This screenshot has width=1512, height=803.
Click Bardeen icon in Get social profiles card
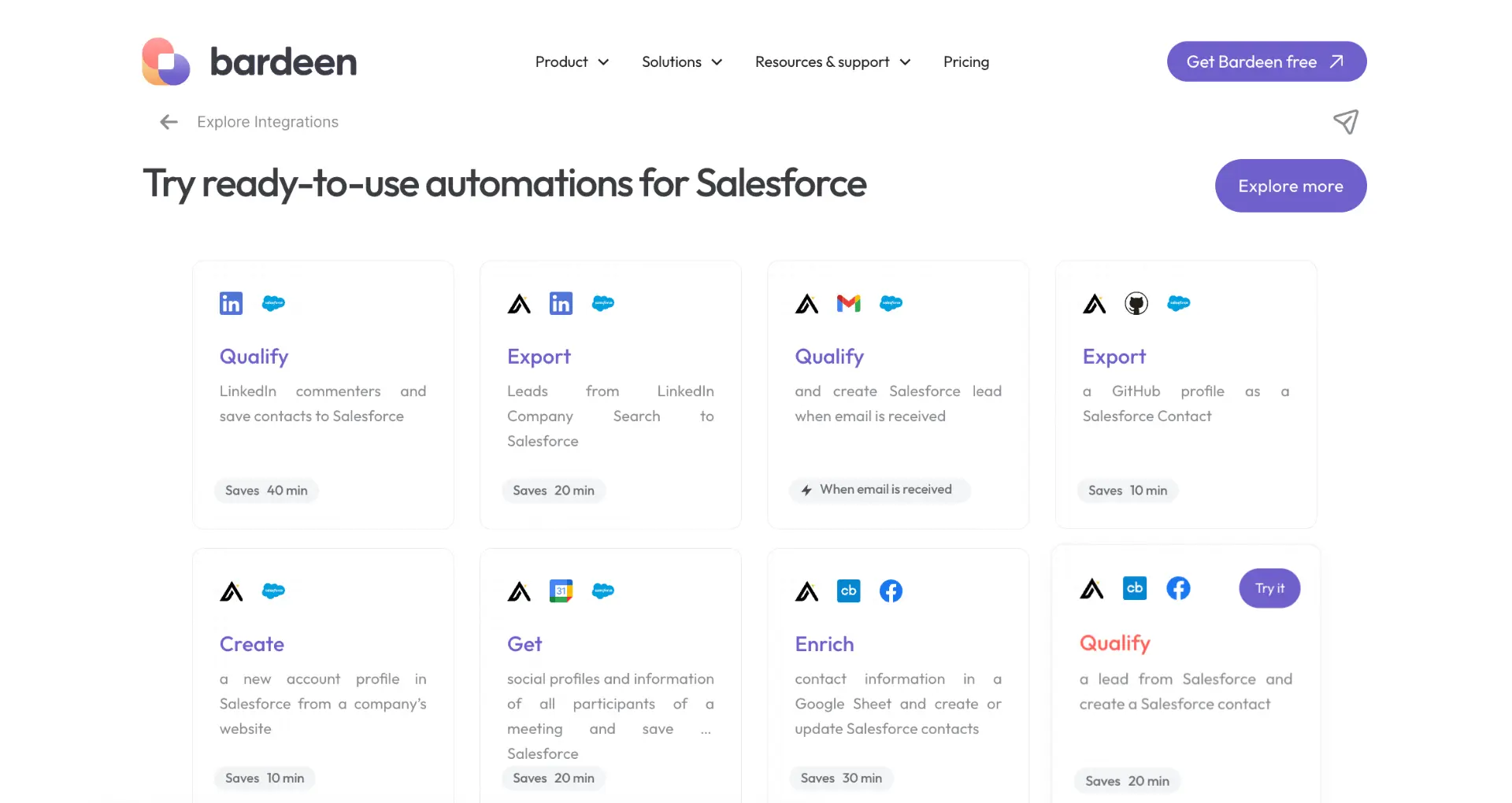tap(519, 591)
